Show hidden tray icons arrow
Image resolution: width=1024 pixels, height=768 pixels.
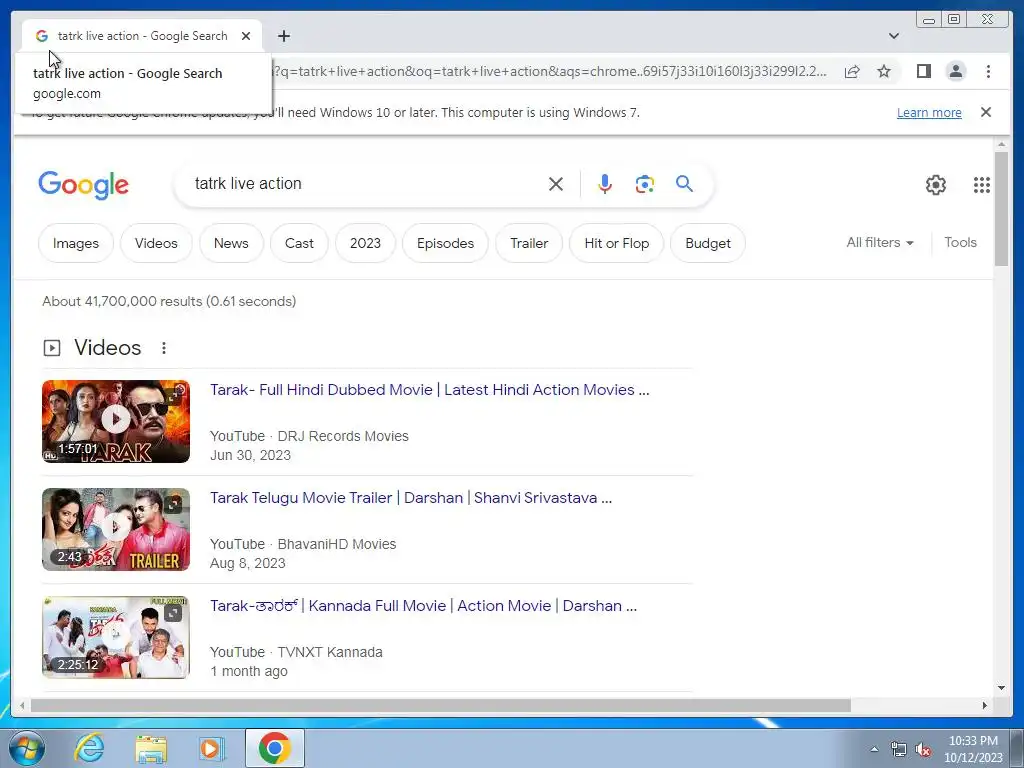click(x=874, y=750)
